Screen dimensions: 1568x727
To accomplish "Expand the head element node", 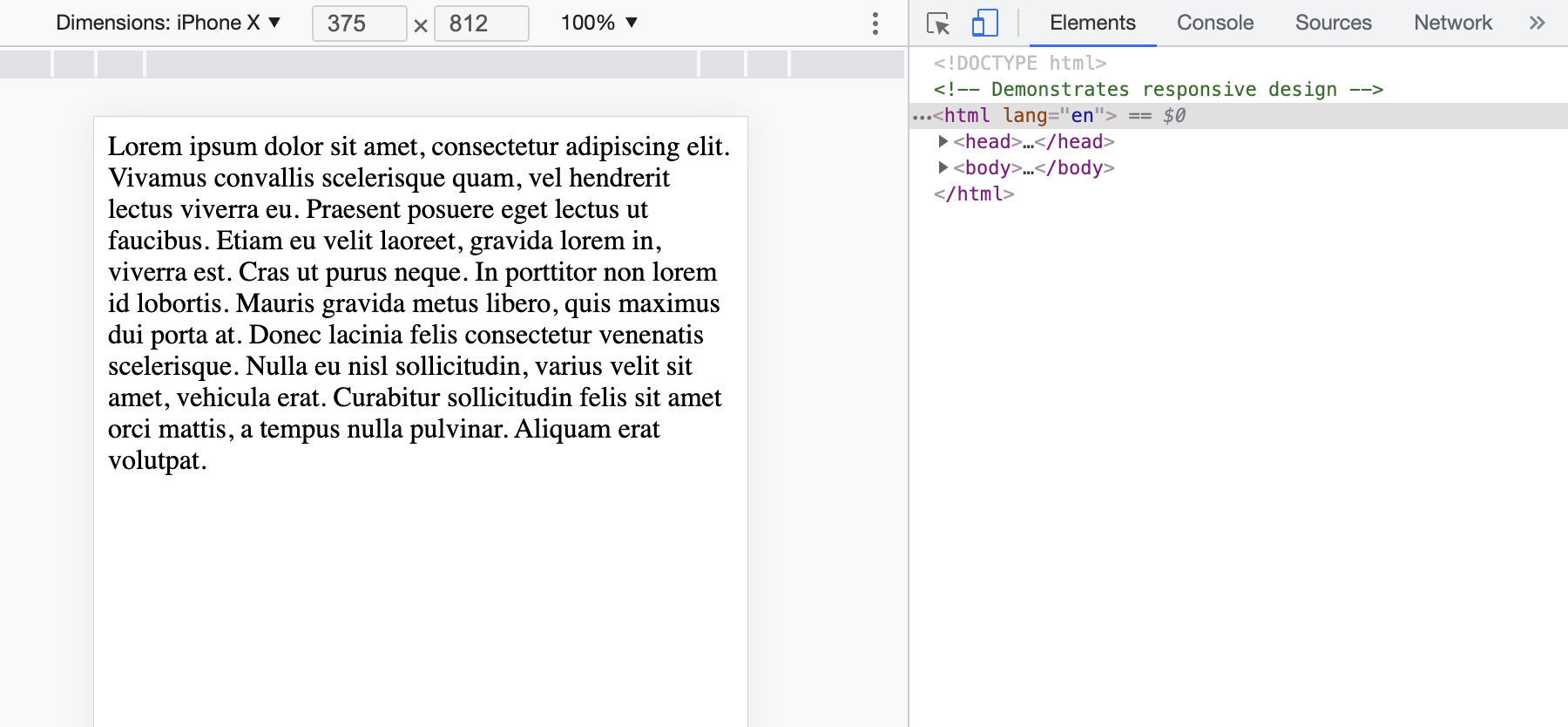I will [943, 141].
